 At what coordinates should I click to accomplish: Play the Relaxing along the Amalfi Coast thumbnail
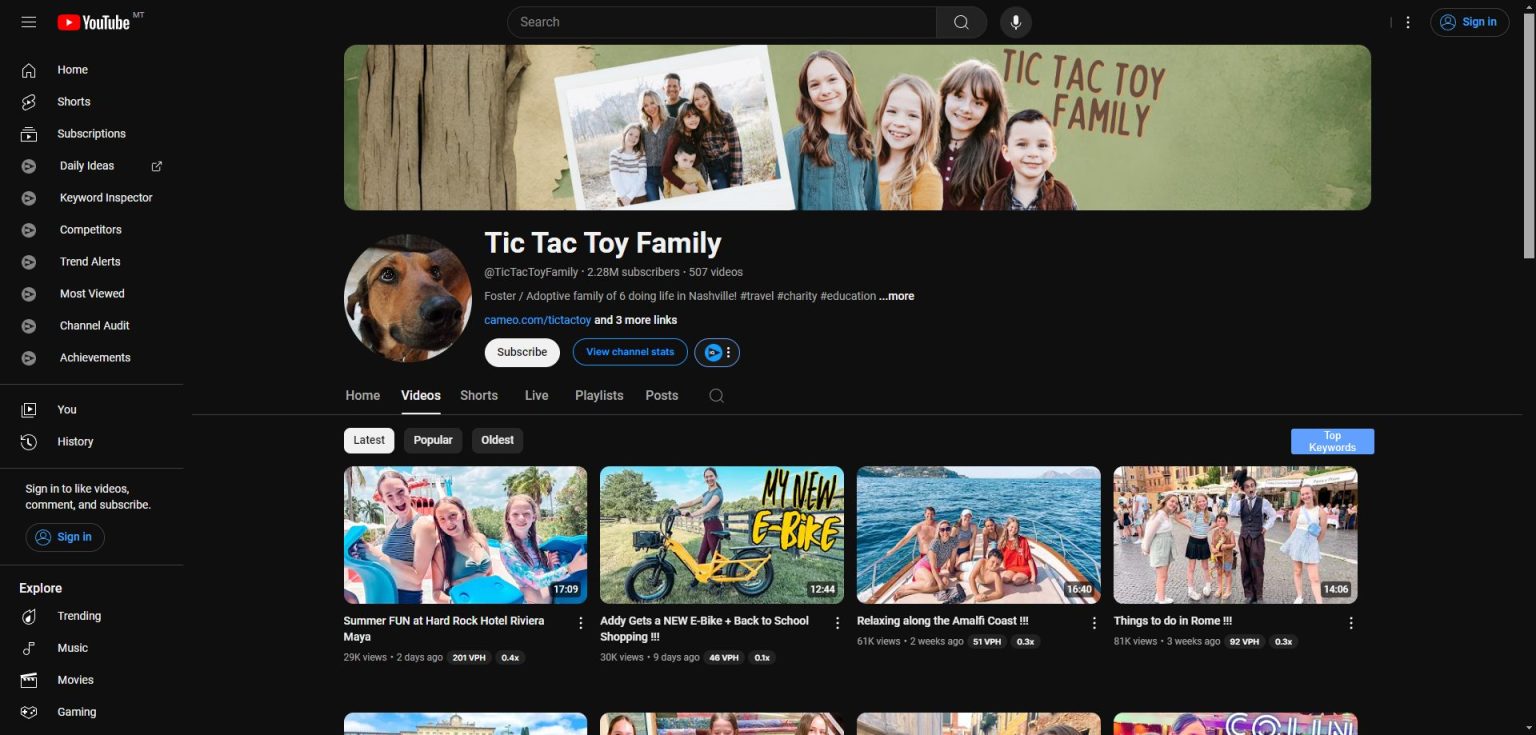[x=978, y=534]
